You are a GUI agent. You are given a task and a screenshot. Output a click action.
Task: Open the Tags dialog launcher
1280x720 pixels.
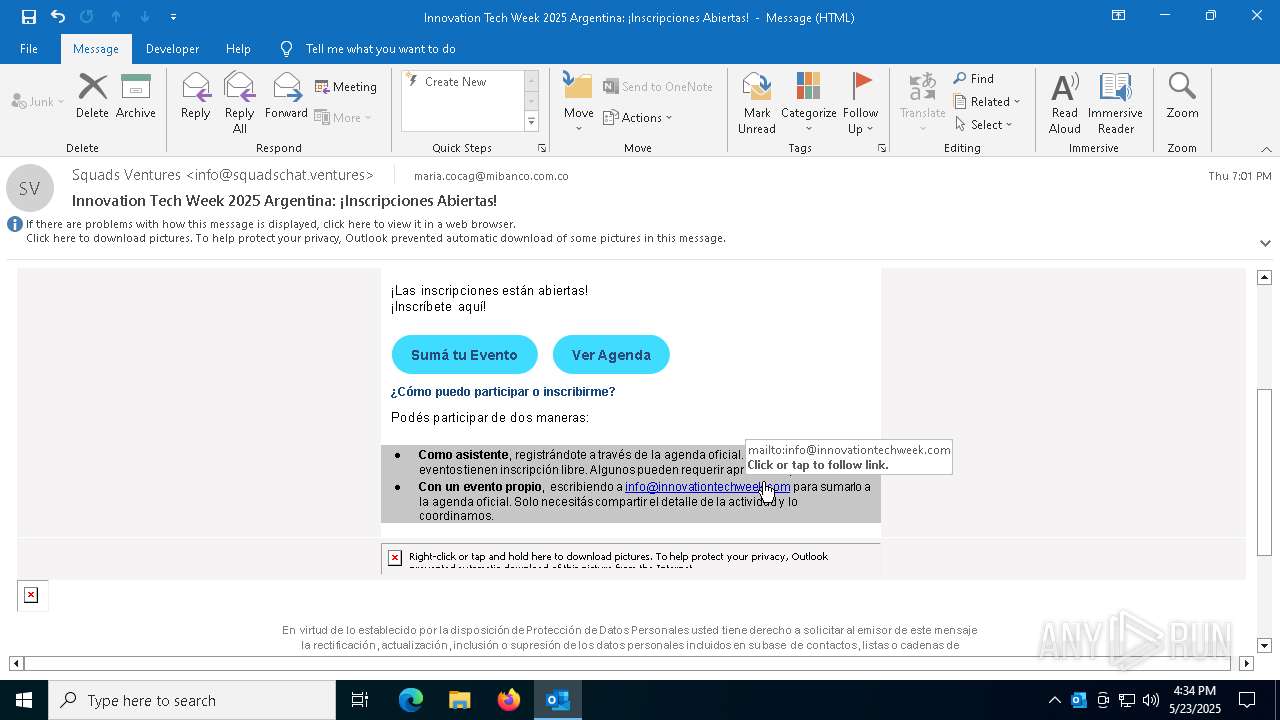click(882, 148)
